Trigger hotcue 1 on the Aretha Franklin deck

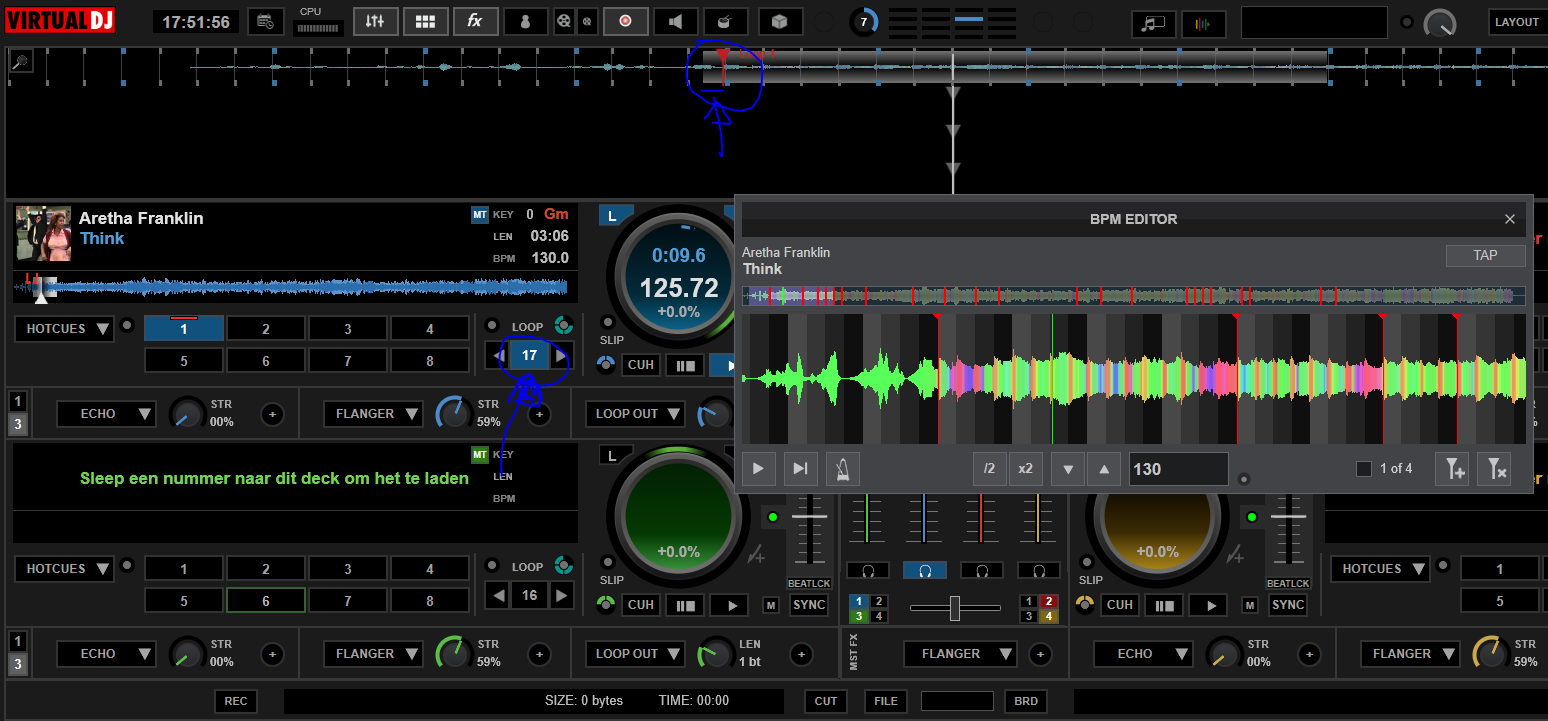pos(184,328)
